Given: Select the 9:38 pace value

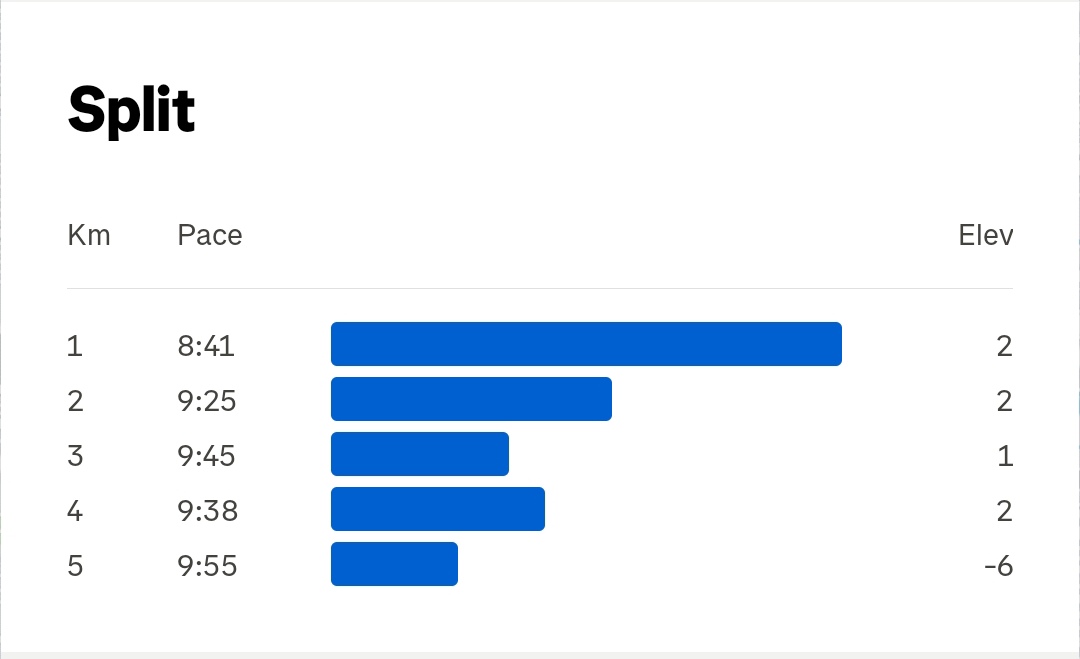Looking at the screenshot, I should [207, 511].
